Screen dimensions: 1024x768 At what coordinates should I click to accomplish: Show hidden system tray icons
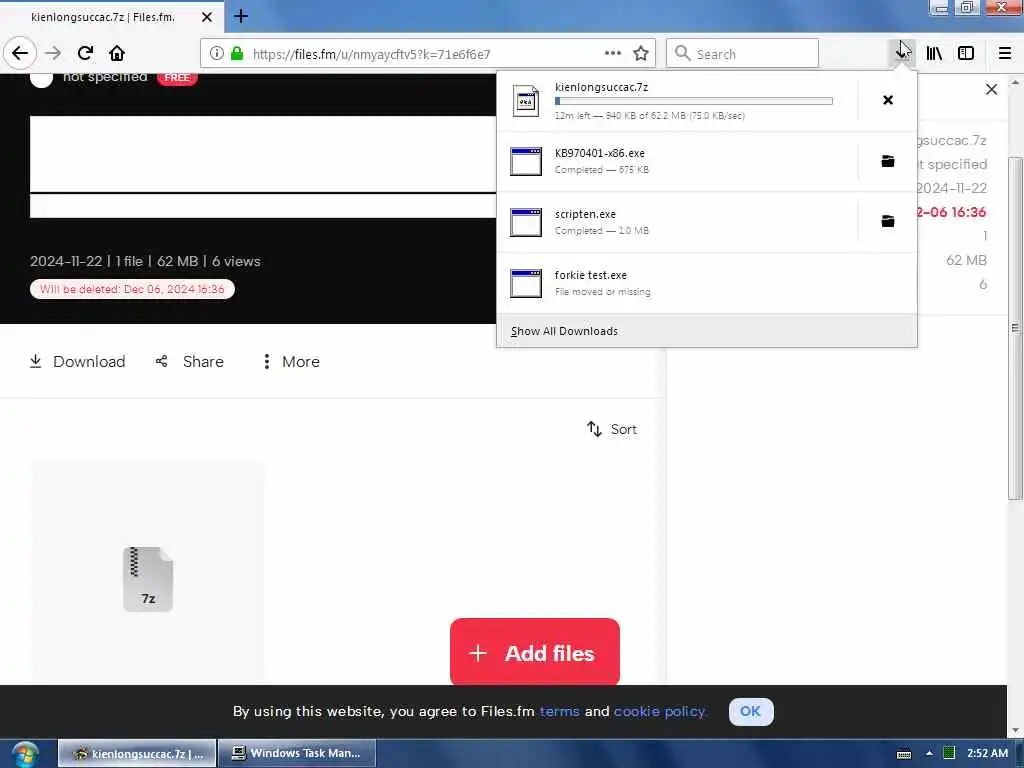[x=929, y=754]
